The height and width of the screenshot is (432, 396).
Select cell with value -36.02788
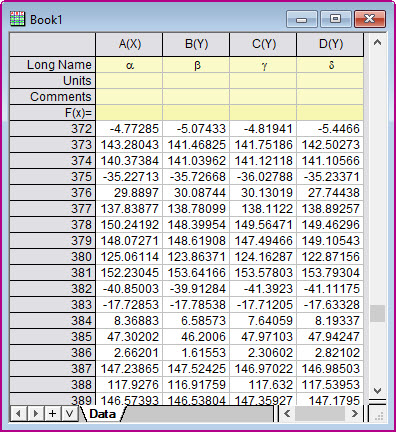tap(263, 177)
